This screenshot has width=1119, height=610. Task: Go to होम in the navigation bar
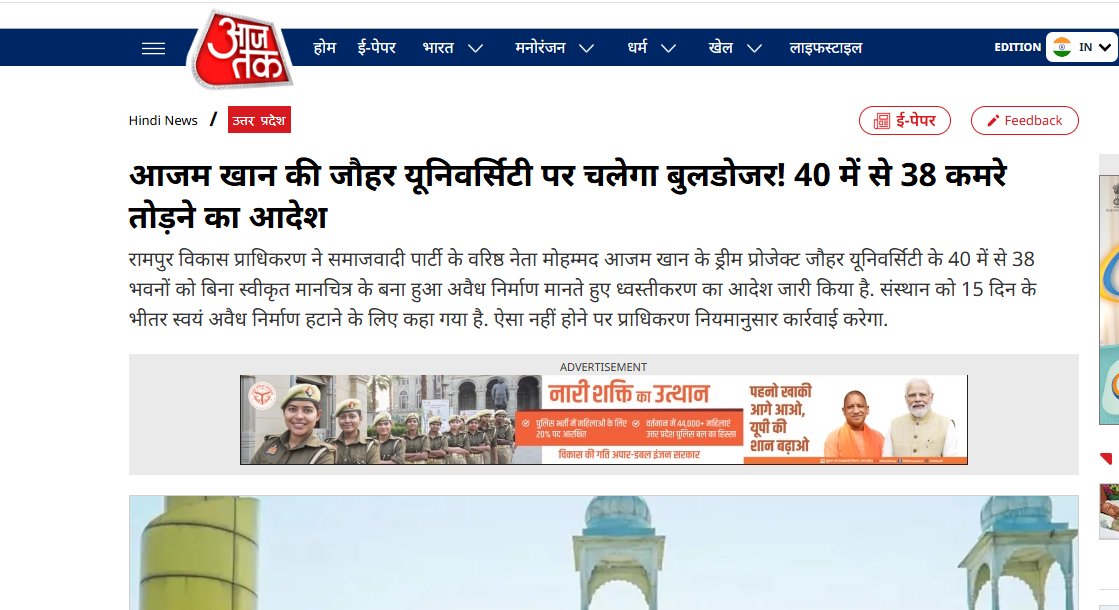tap(325, 48)
